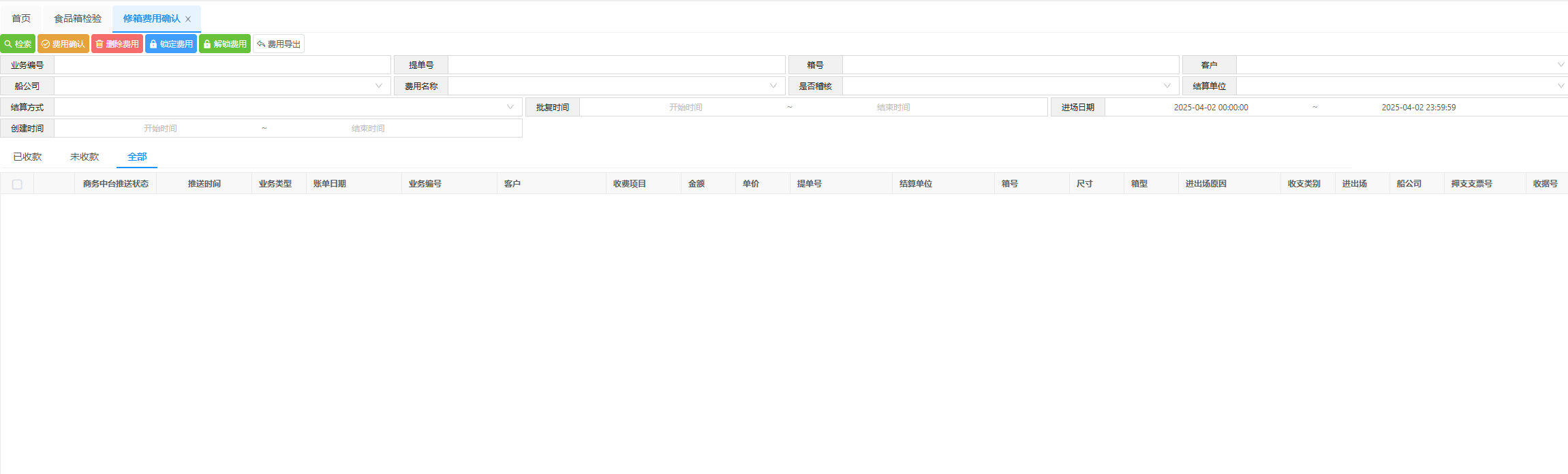Toggle the select-all checkbox in table header
Viewport: 1568px width, 474px height.
(17, 185)
